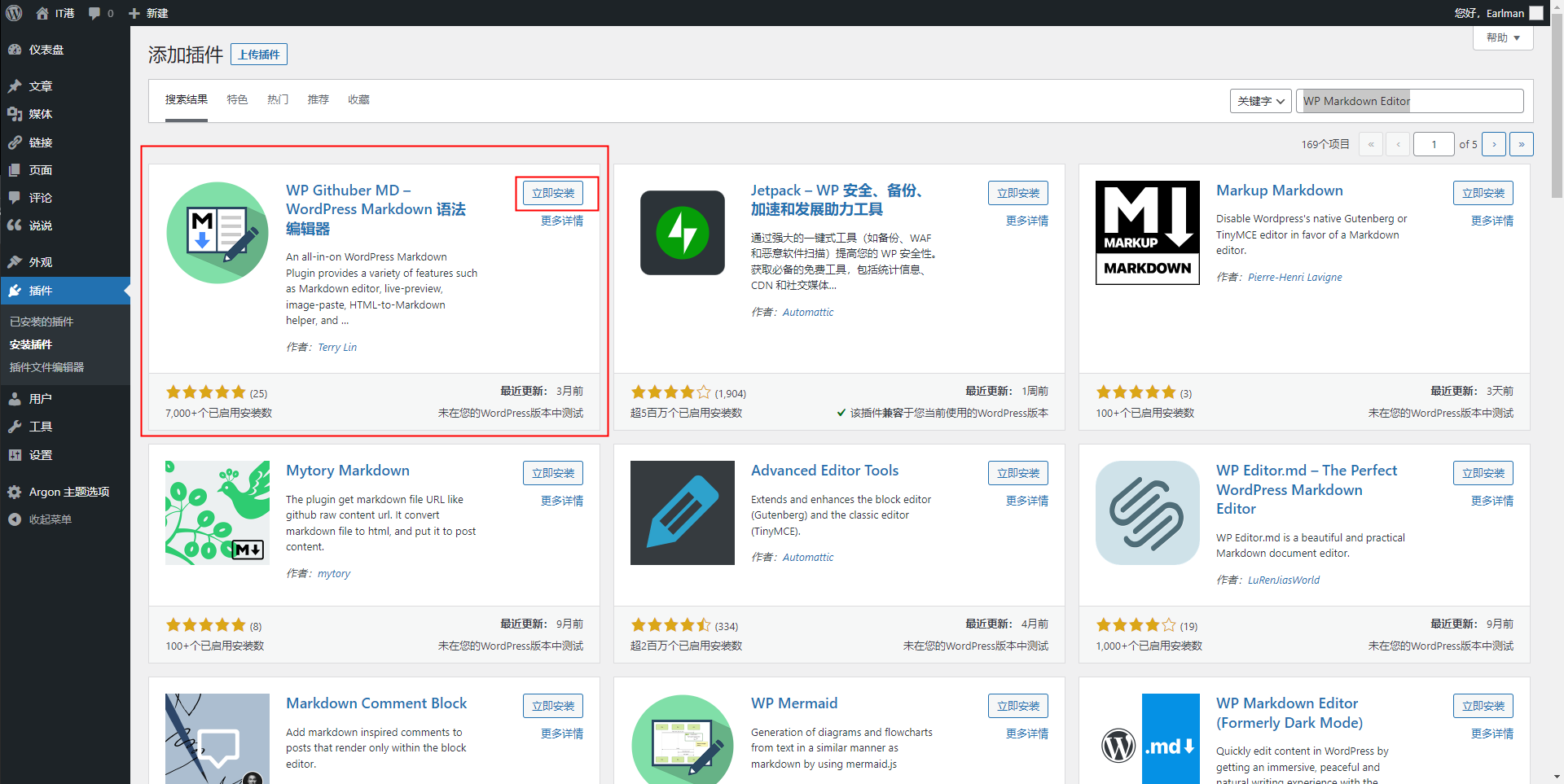The width and height of the screenshot is (1564, 784).
Task: Expand the 帮助 help panel
Action: pyautogui.click(x=1503, y=37)
